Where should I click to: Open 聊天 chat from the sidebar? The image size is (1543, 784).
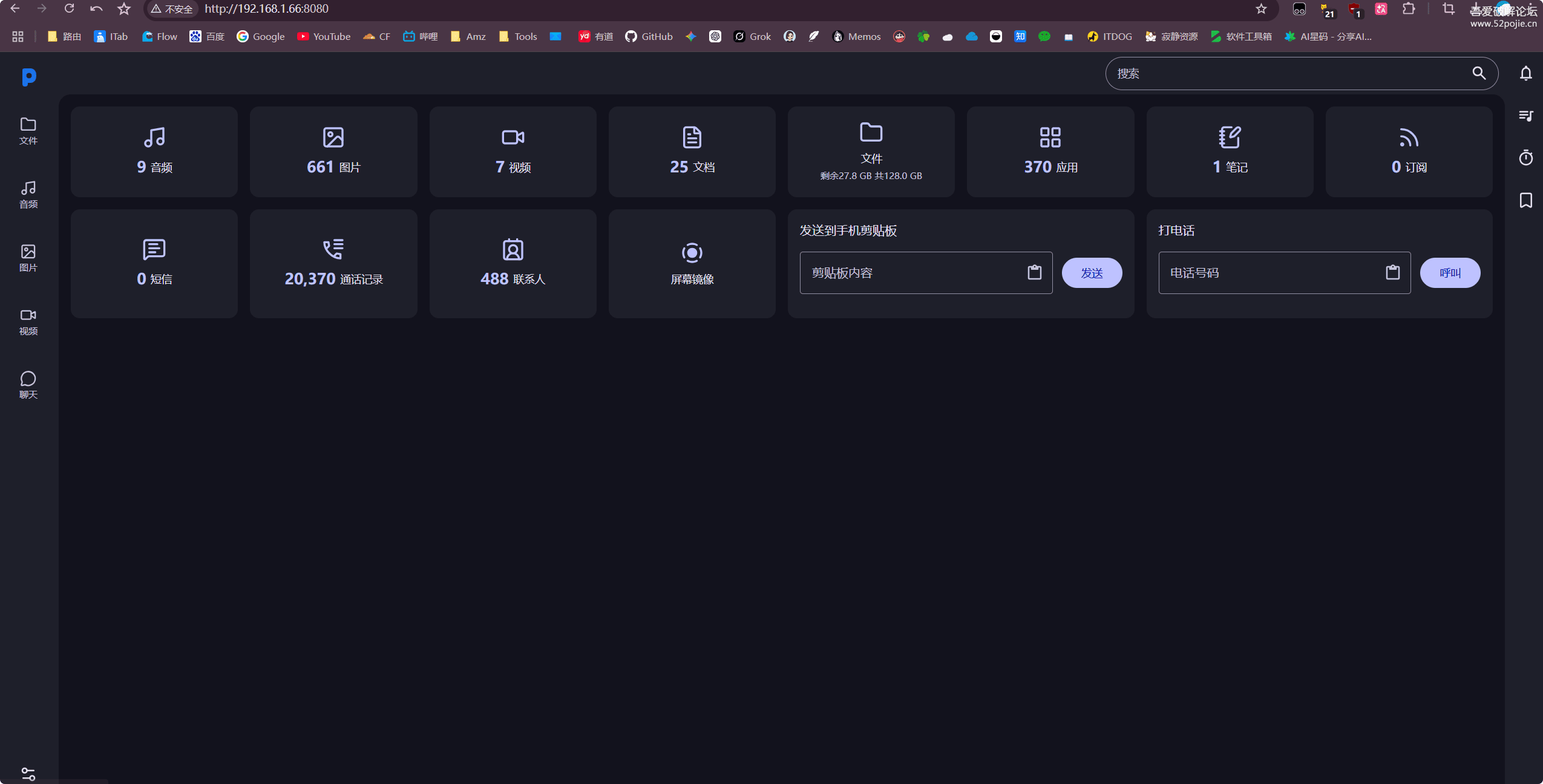click(28, 385)
